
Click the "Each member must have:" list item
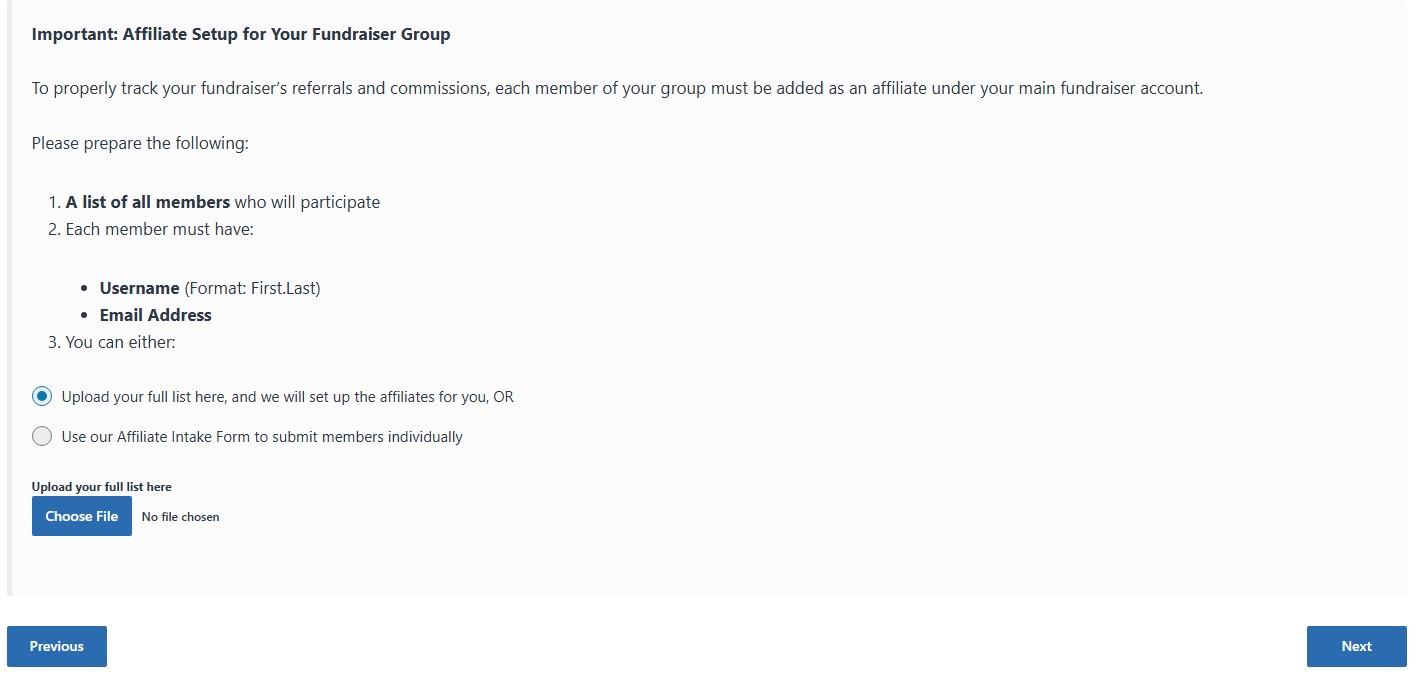click(x=160, y=229)
